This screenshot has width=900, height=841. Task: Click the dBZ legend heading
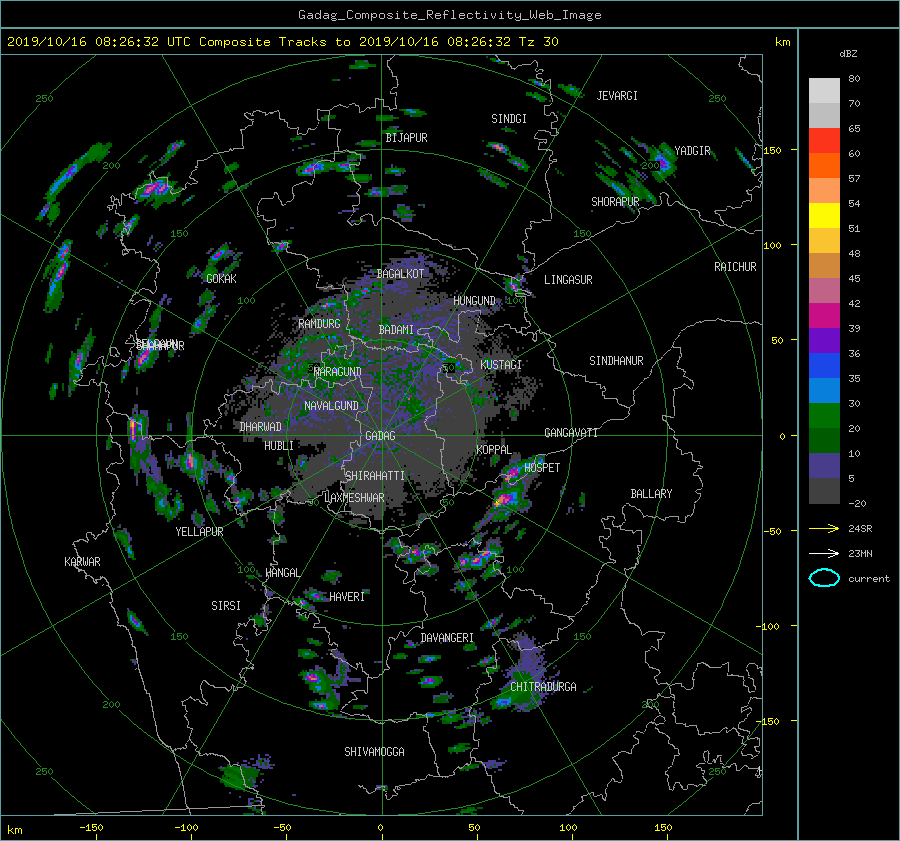point(848,54)
